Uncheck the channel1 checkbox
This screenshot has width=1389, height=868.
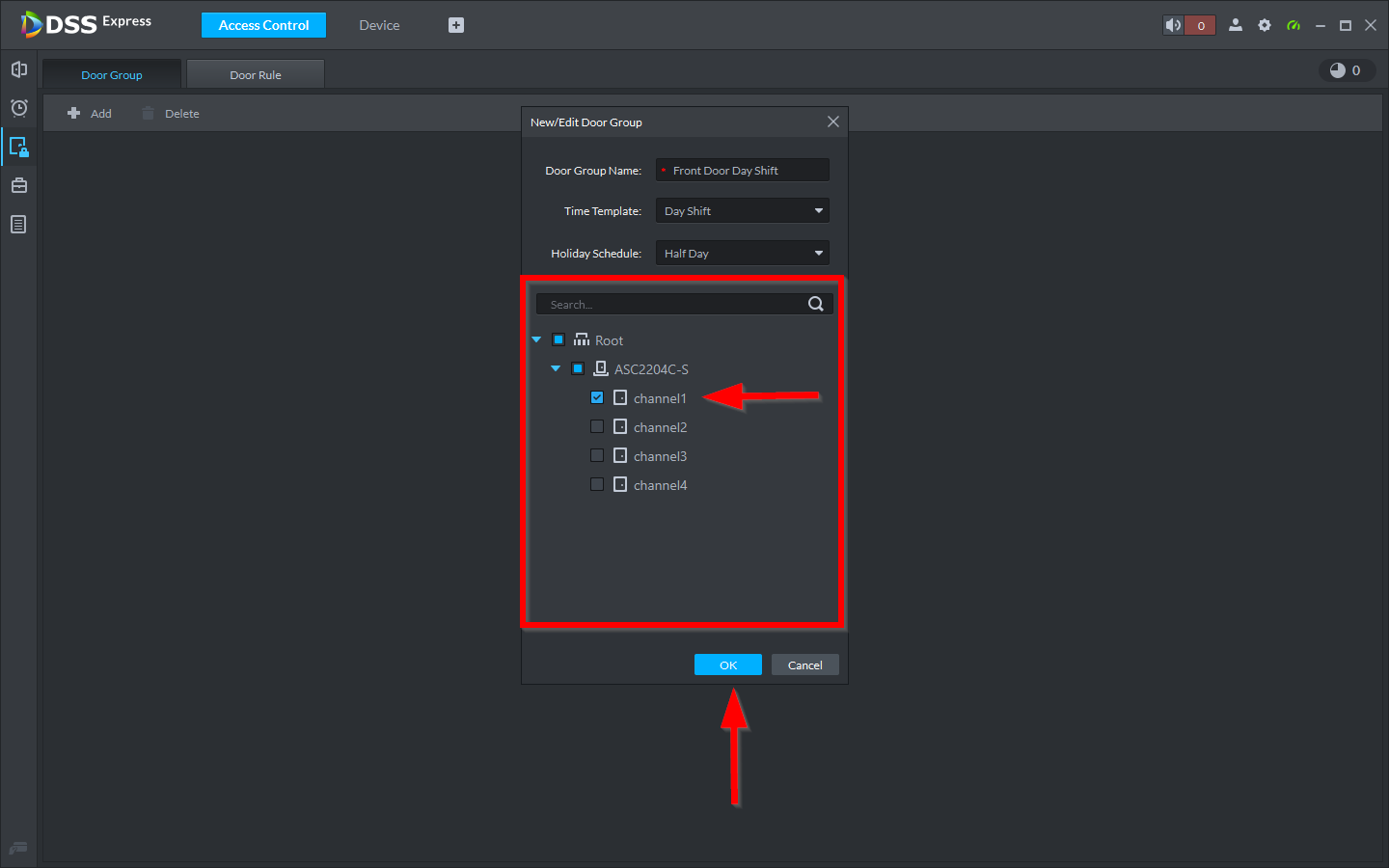[x=597, y=397]
